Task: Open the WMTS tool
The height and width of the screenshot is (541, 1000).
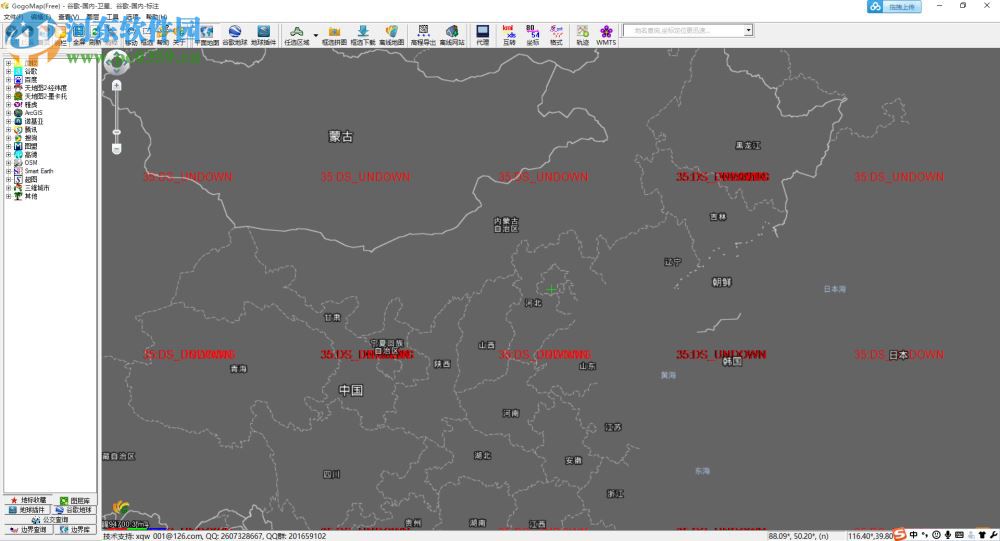Action: [x=606, y=36]
